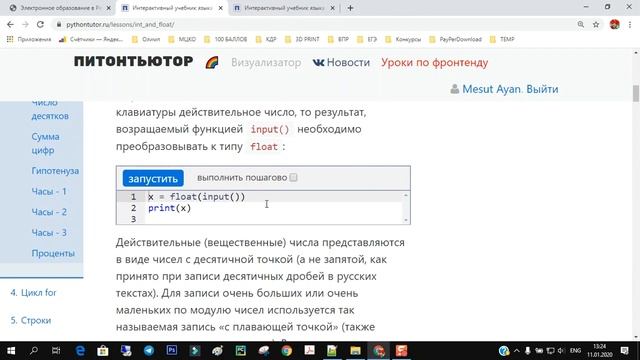Open a new tab with the plus button

(350, 8)
